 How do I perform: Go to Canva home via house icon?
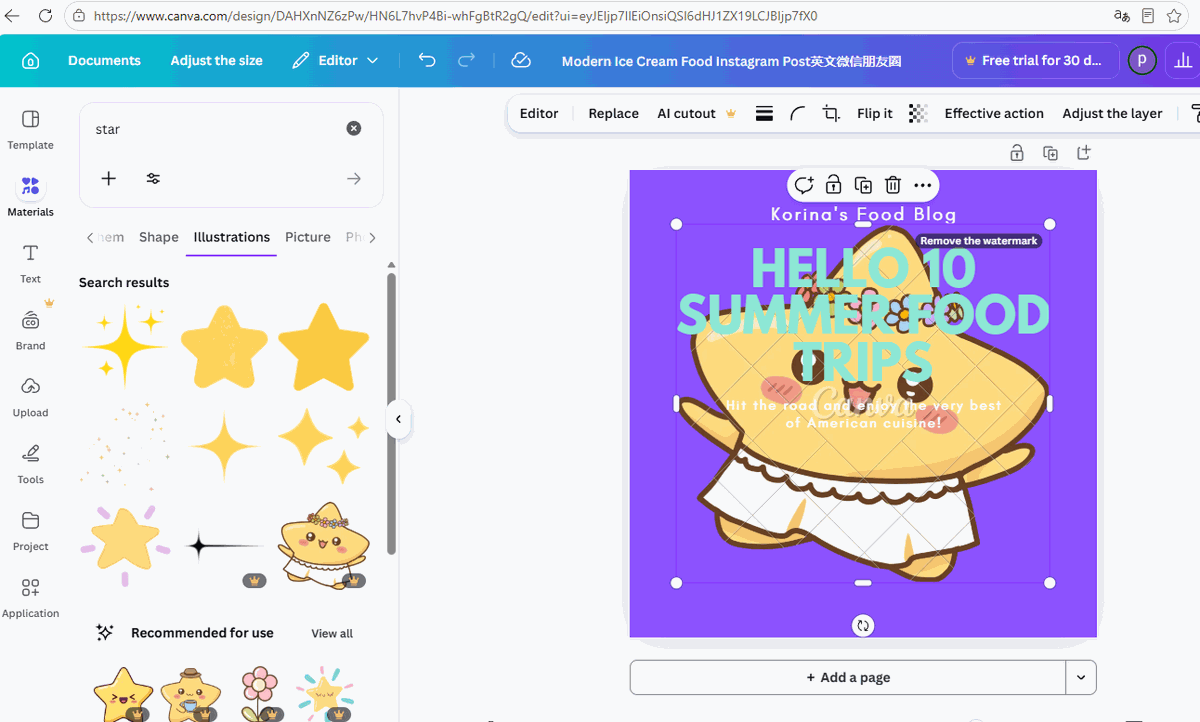tap(30, 61)
